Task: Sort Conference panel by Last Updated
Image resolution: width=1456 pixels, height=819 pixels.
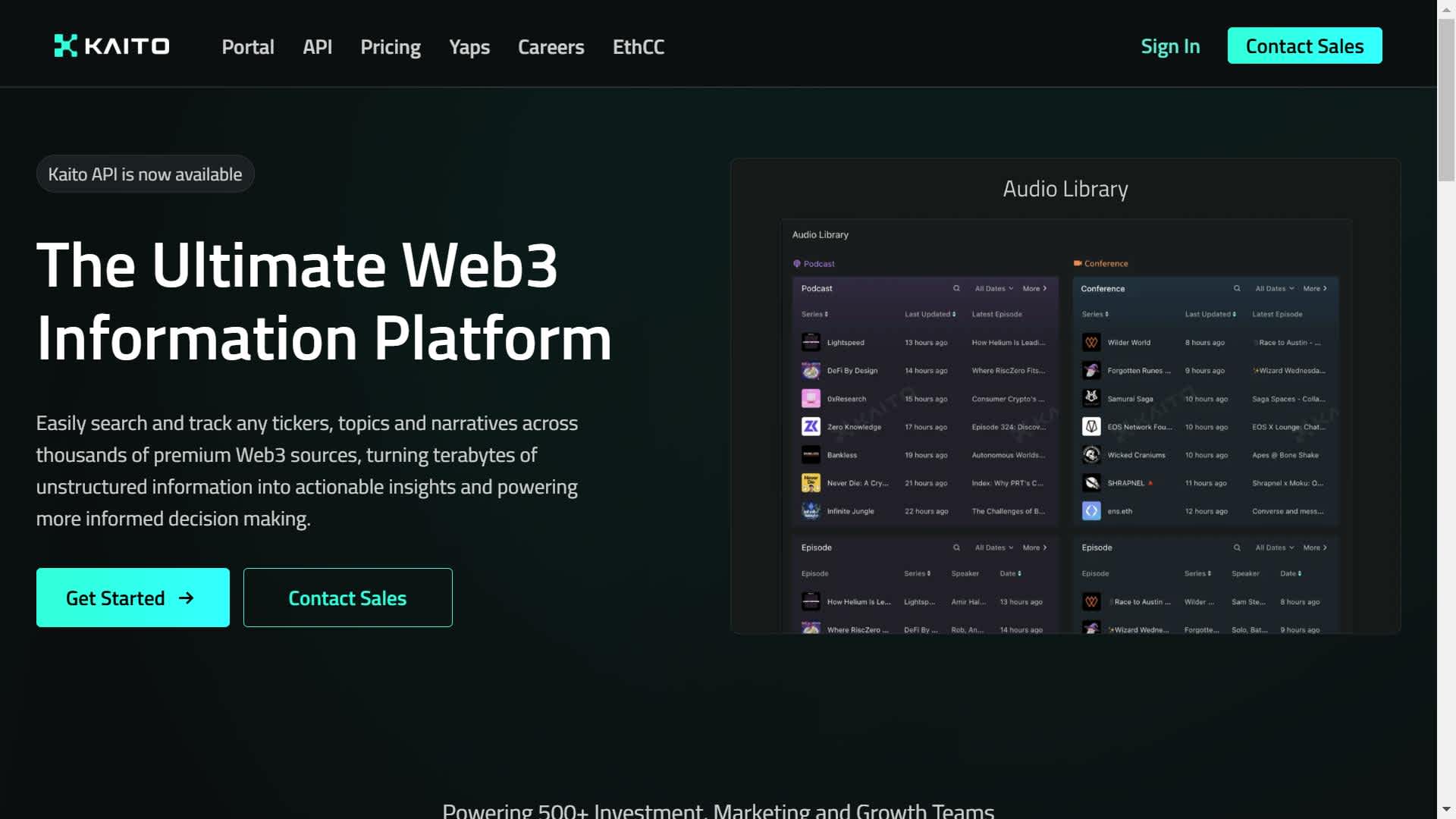Action: click(x=1210, y=314)
